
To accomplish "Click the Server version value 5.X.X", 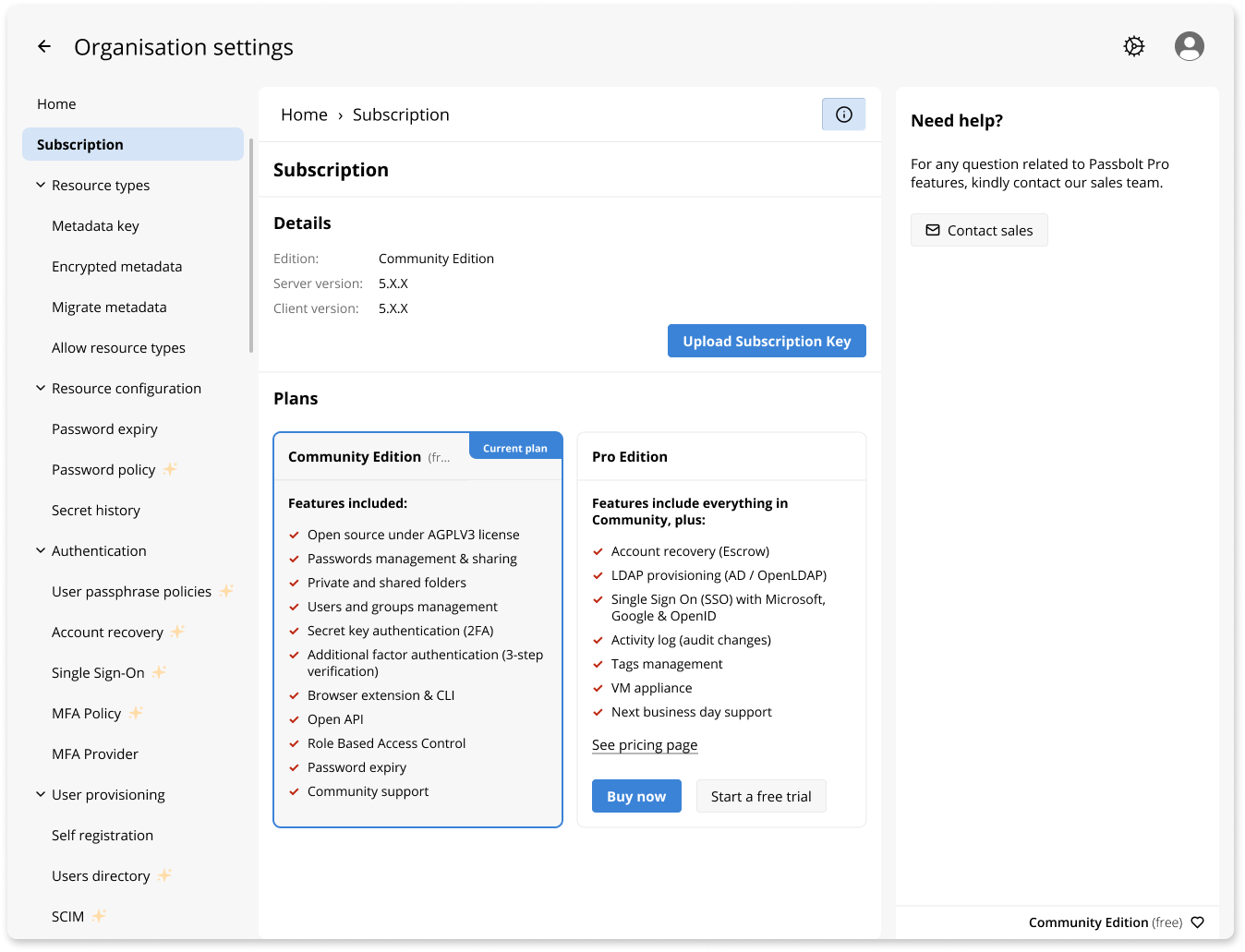I will click(x=393, y=283).
